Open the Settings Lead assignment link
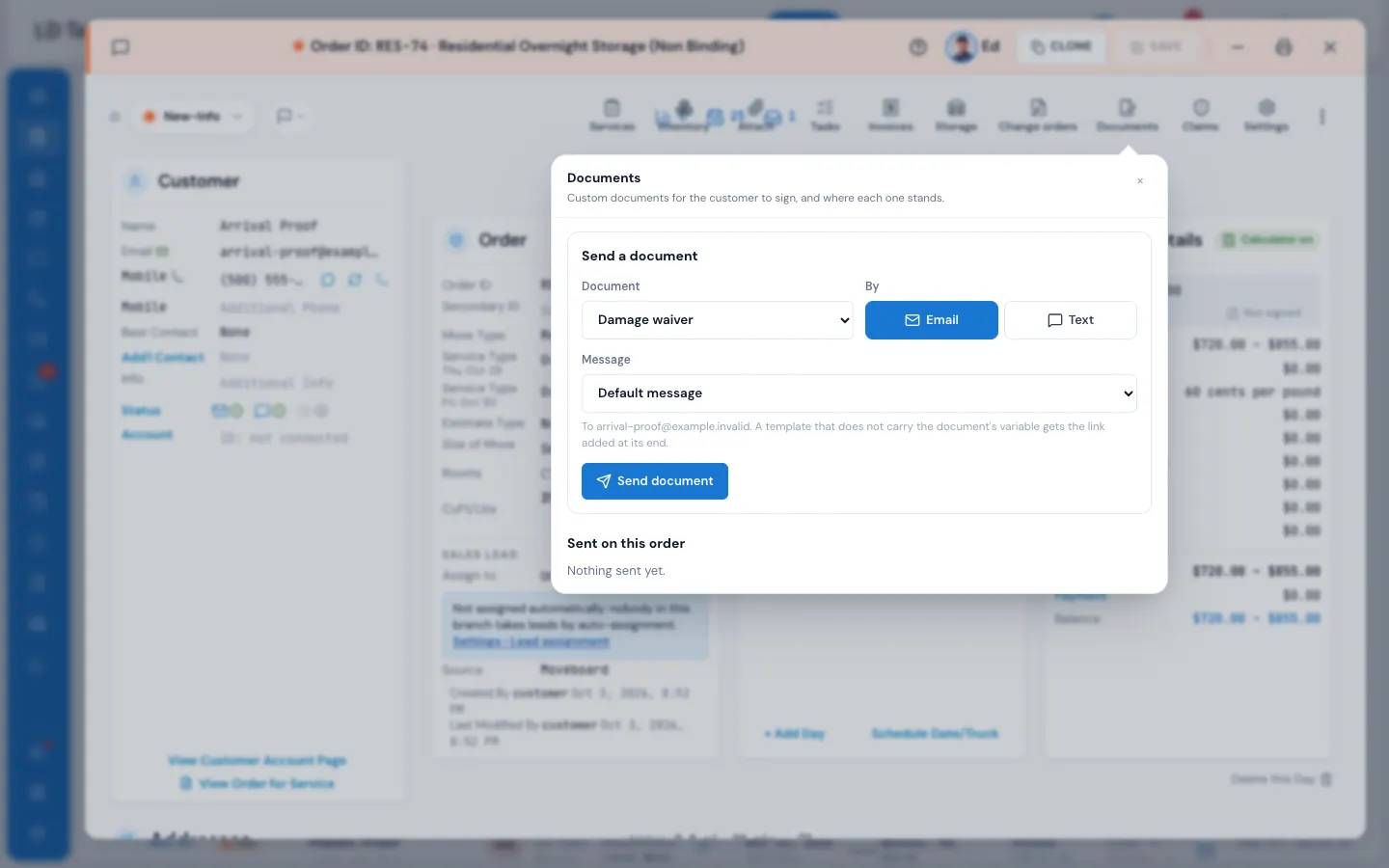The height and width of the screenshot is (868, 1389). pyautogui.click(x=531, y=642)
